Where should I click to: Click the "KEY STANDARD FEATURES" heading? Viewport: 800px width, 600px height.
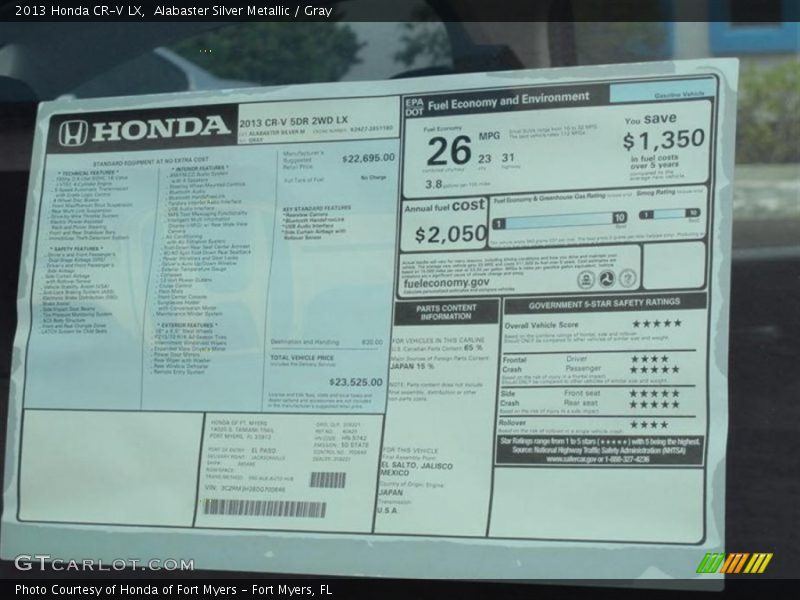tap(317, 208)
